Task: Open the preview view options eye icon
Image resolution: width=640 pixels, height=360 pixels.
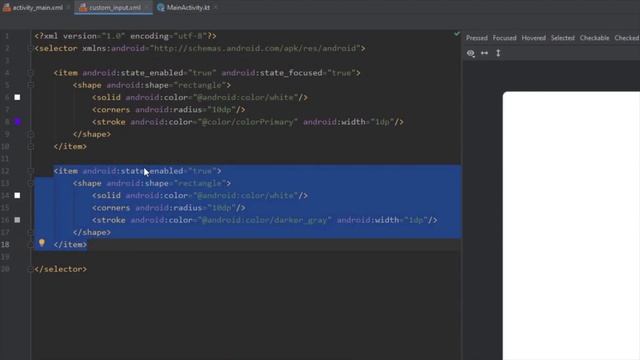Action: click(x=471, y=53)
